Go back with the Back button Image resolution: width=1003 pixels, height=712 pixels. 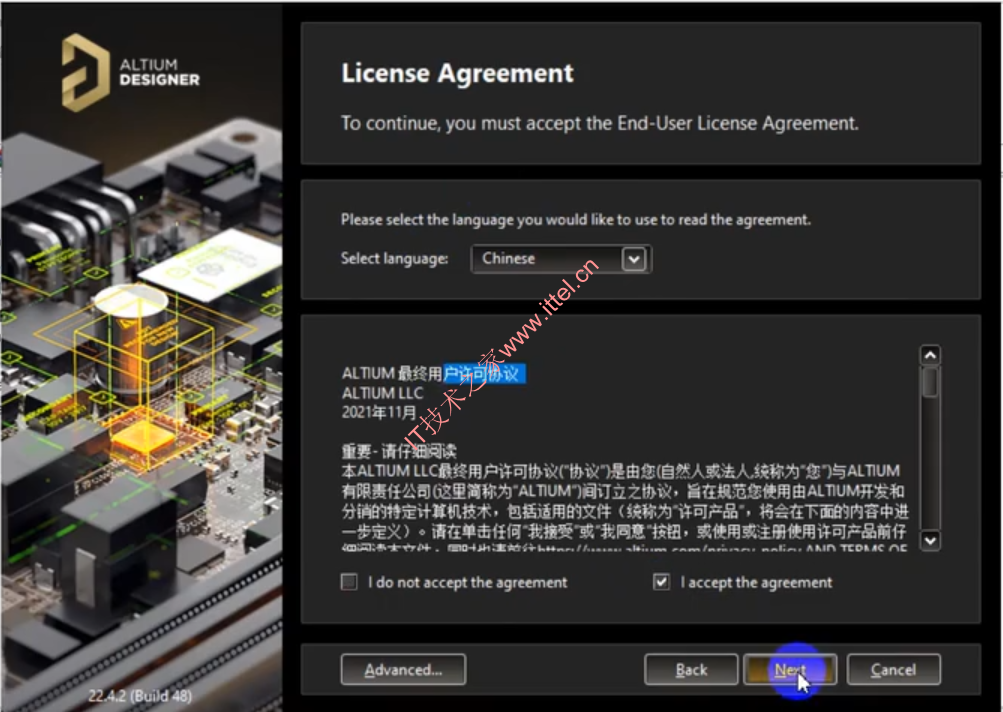pos(691,670)
